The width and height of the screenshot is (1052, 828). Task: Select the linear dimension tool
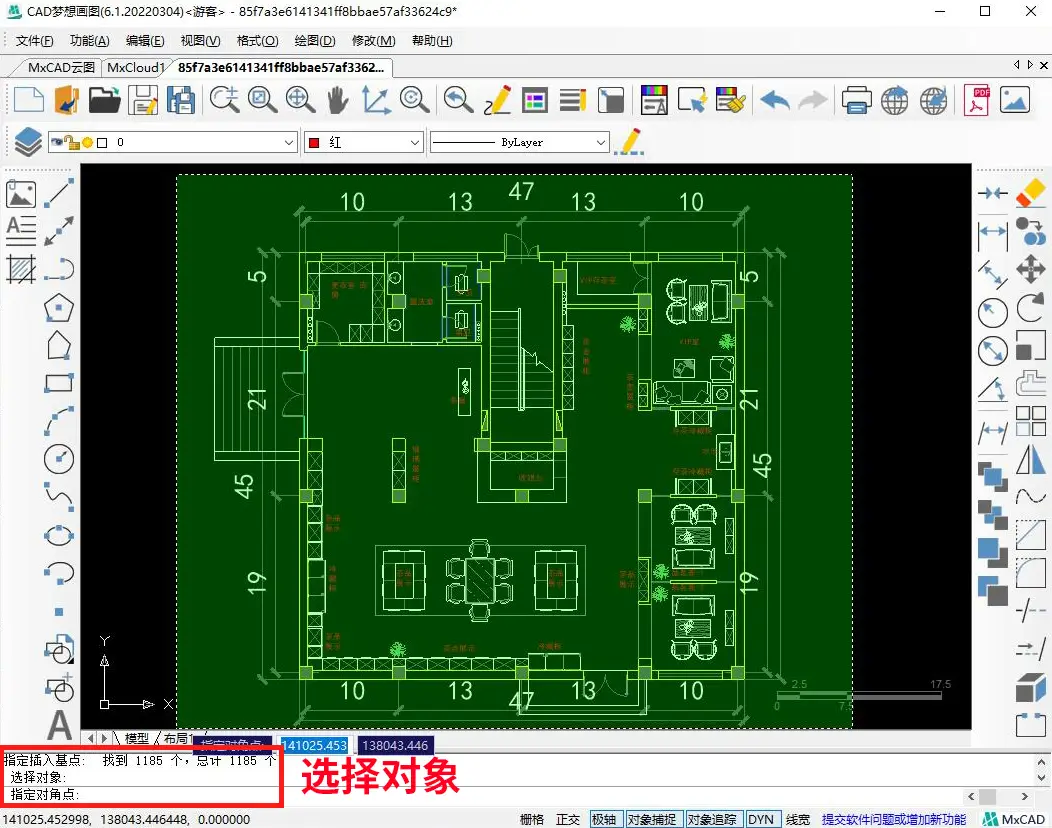click(x=993, y=236)
